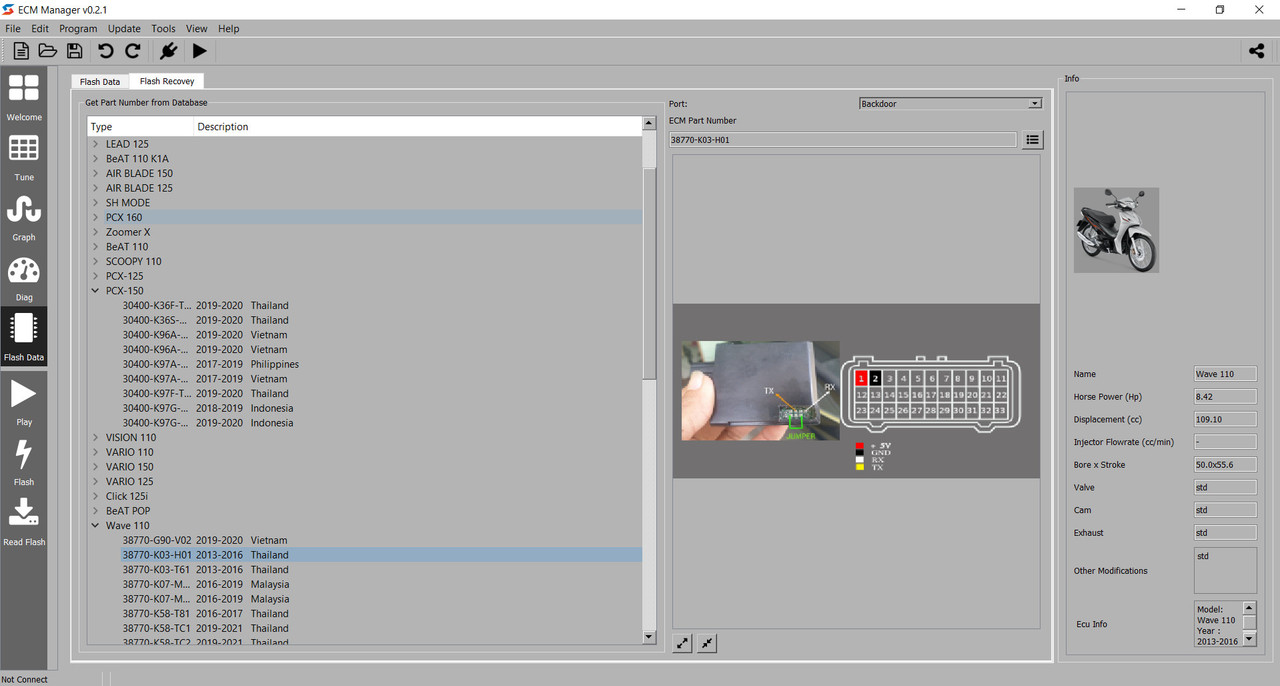The image size is (1280, 686).
Task: Expand the AIR BLADE 150 tree node
Action: pos(96,173)
